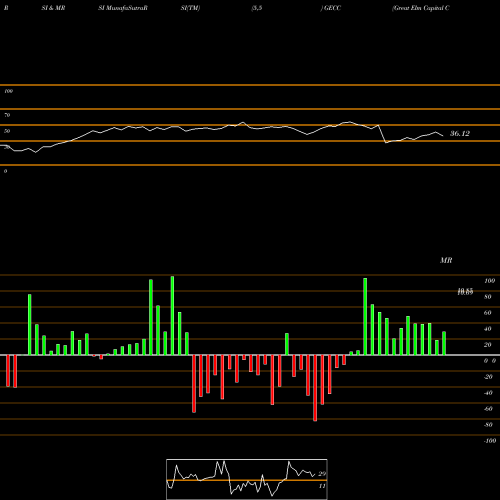This screenshot has height=500, width=500.
Task: Click the -100 label on the MR axis
Action: [x=490, y=441]
